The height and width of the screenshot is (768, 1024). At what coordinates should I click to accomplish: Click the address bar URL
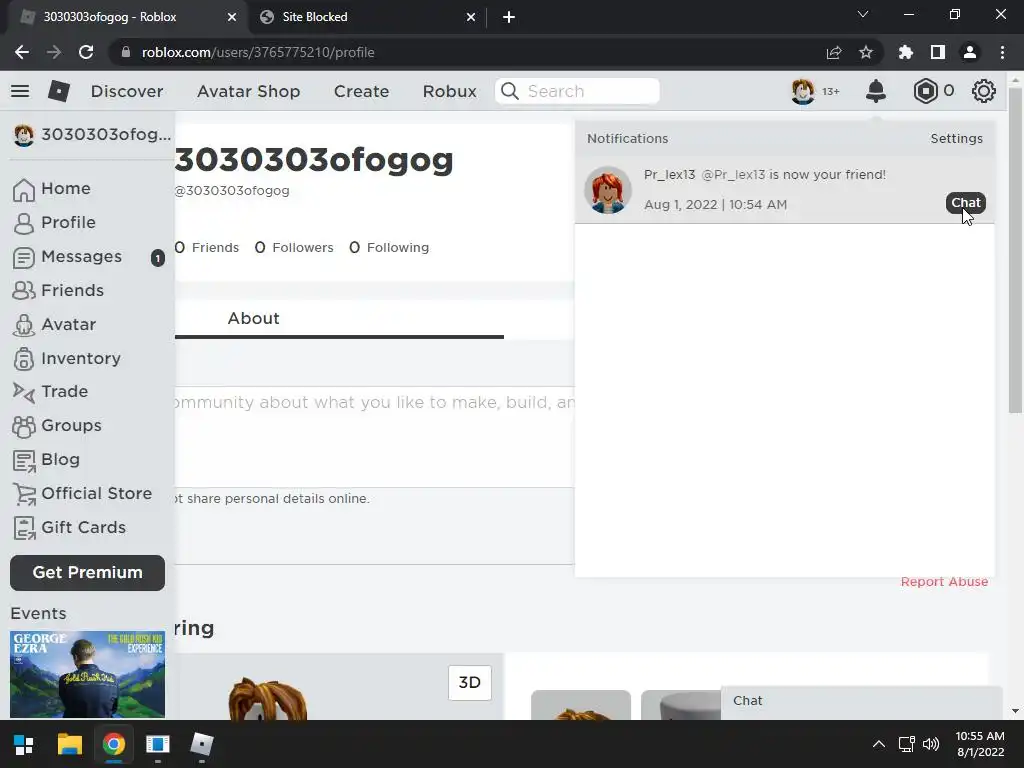258,52
